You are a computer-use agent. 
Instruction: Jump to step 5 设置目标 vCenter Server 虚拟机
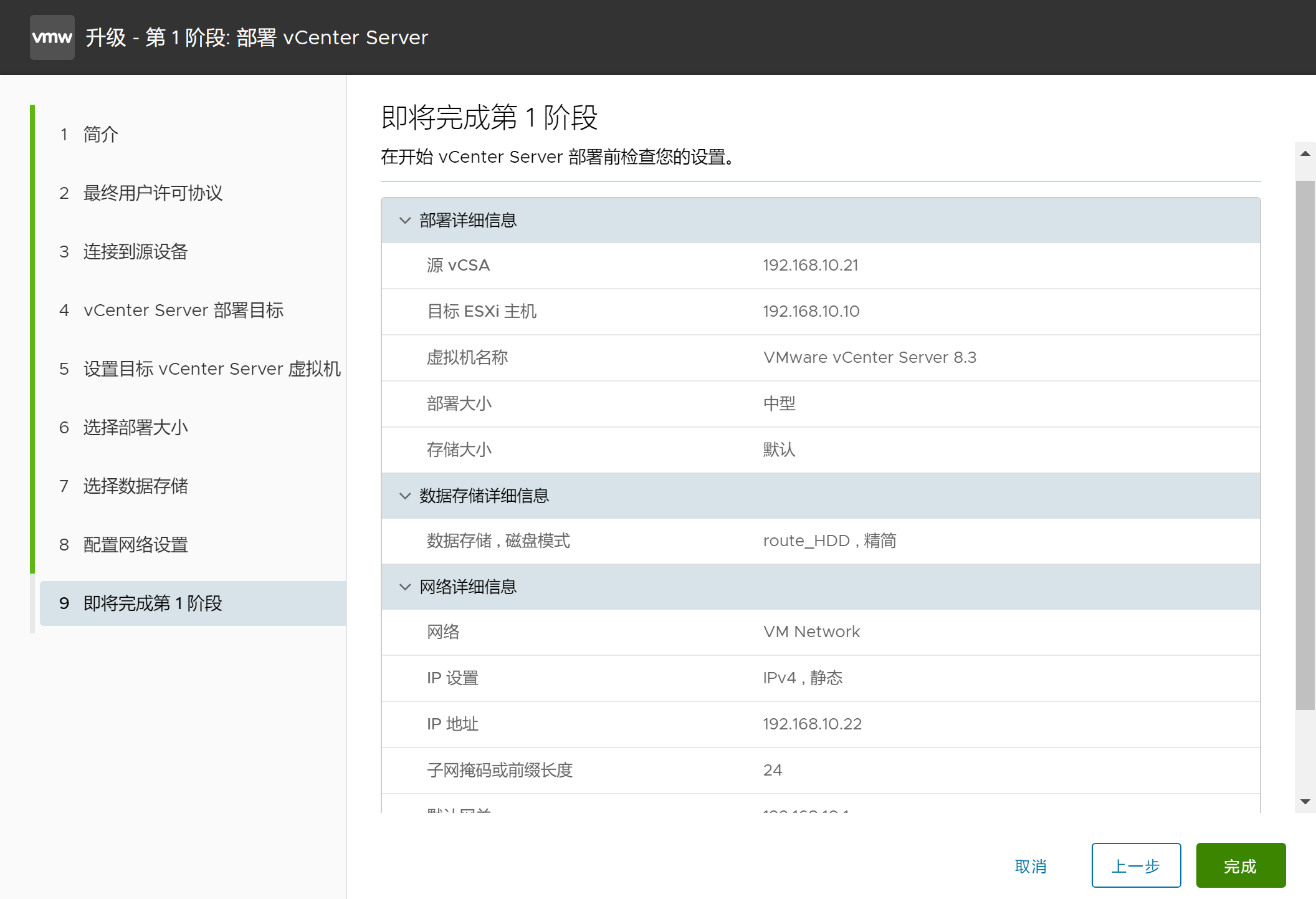tap(200, 368)
